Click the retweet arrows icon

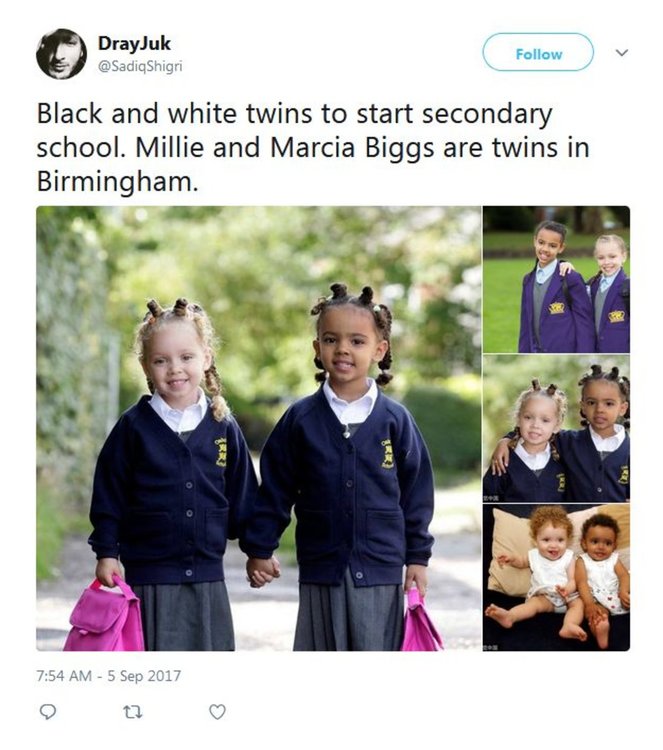133,712
